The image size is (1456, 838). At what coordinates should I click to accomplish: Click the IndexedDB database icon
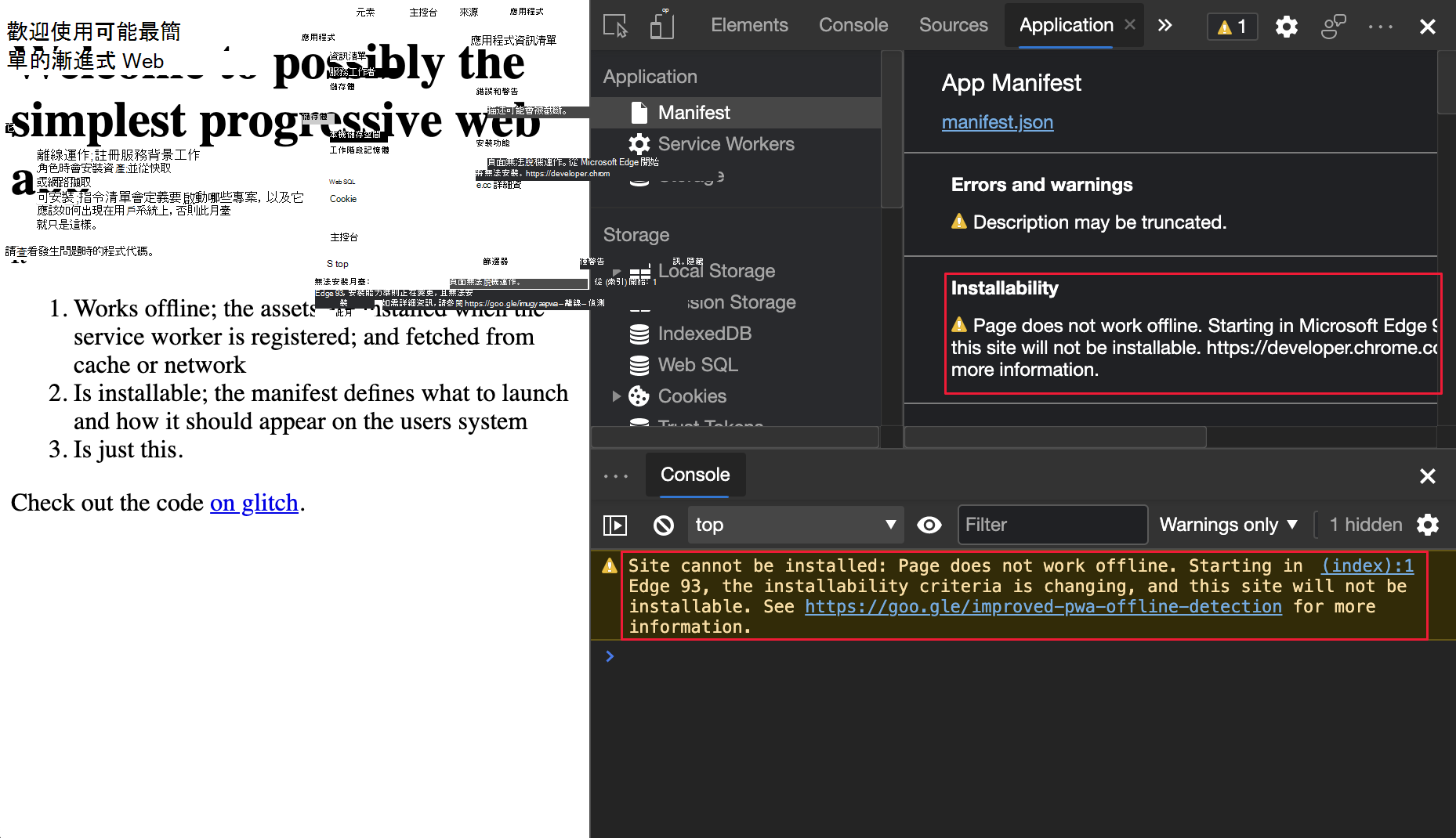pos(639,334)
